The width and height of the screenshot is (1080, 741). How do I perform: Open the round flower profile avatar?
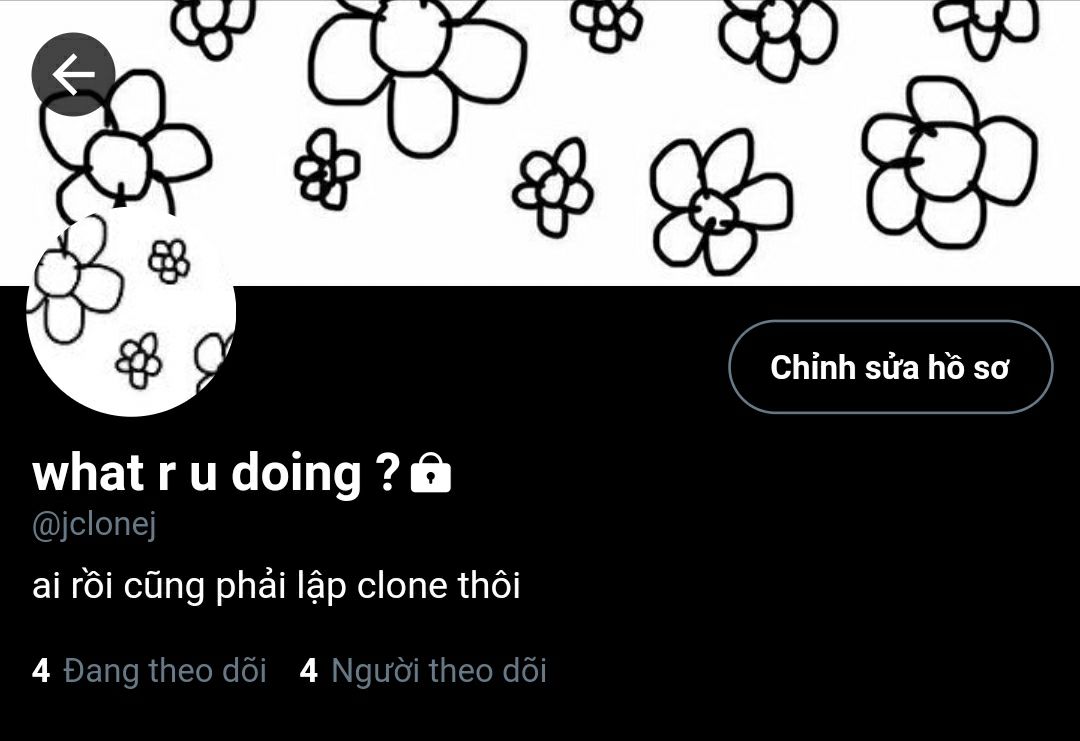coord(131,311)
